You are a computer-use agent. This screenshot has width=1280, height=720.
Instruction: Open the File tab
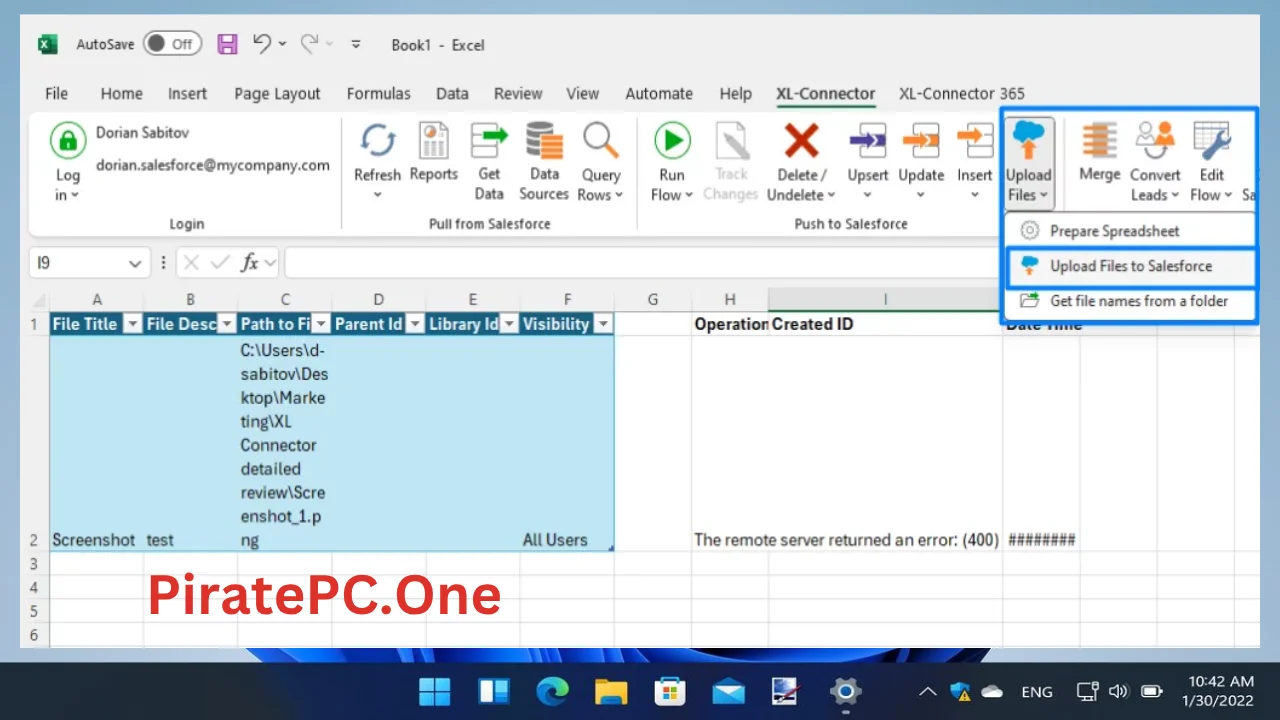click(x=57, y=93)
